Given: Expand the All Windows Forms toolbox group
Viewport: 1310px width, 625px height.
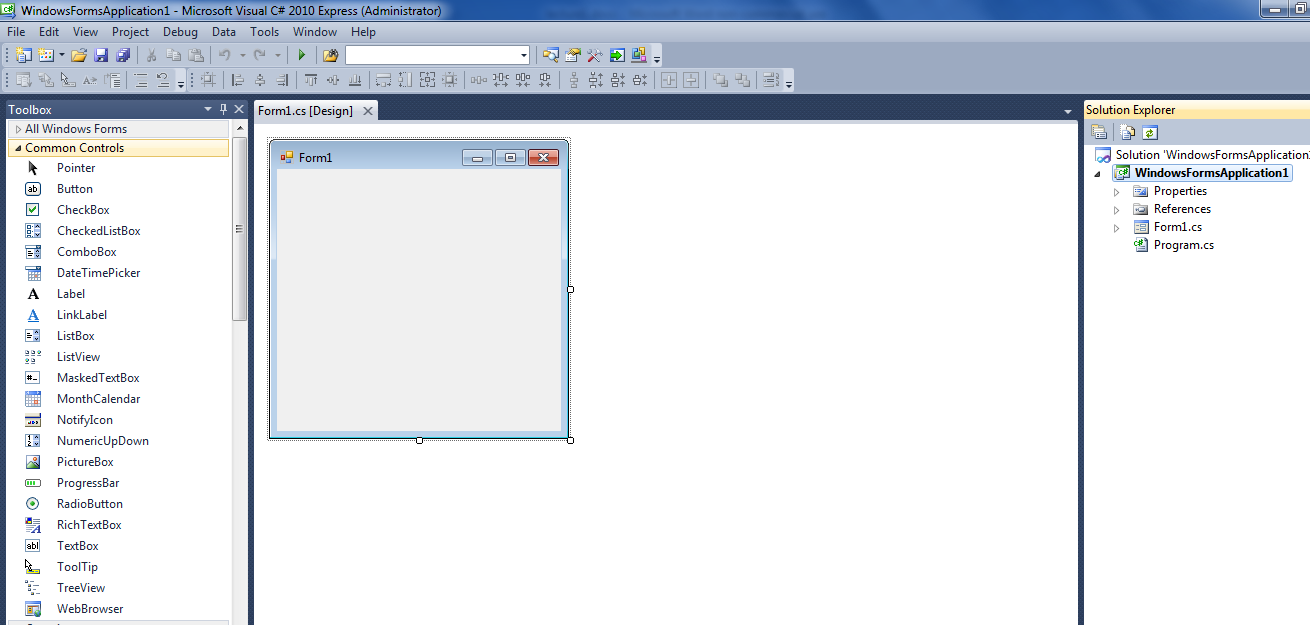Looking at the screenshot, I should pos(18,129).
